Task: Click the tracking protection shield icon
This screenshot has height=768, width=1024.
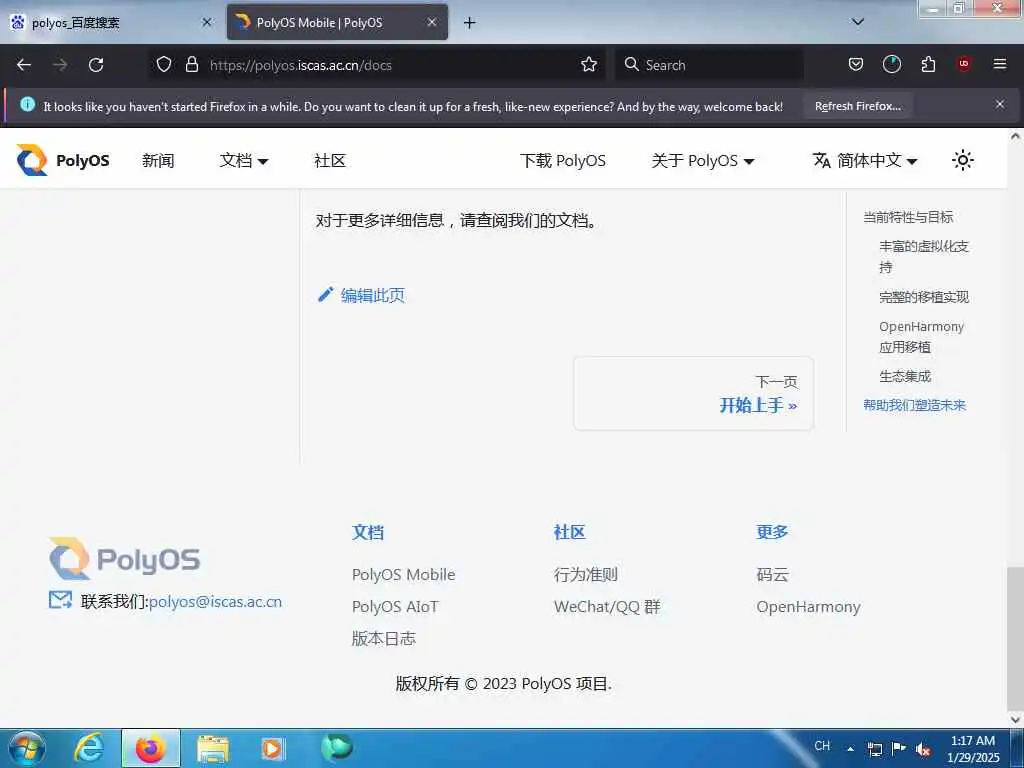Action: point(164,64)
